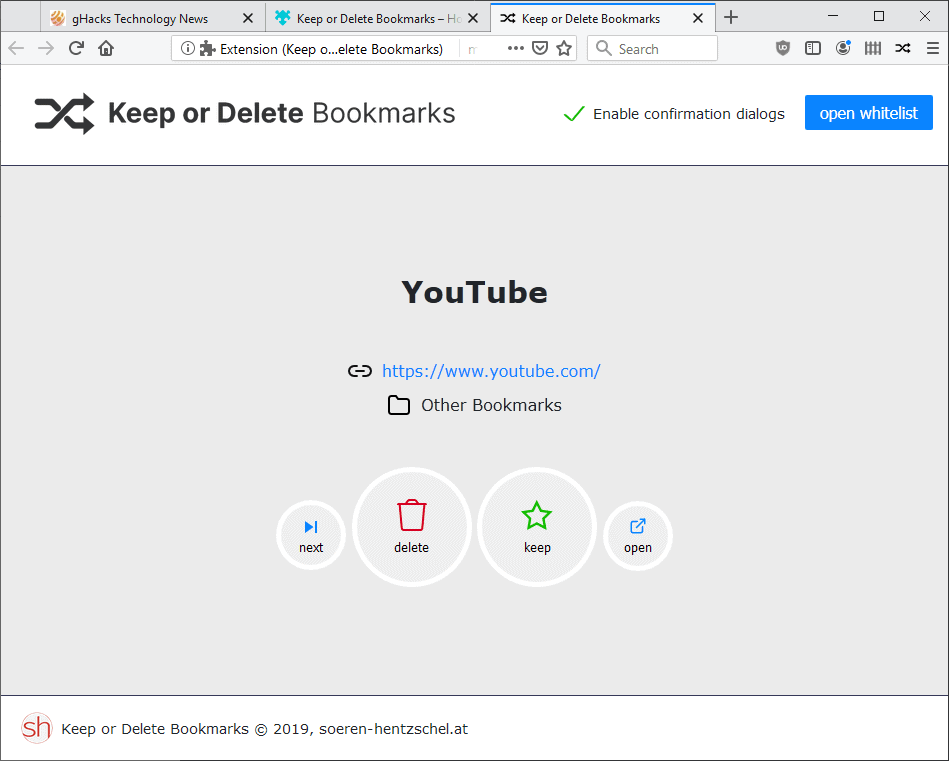
Task: Open a new tab with plus button
Action: click(731, 18)
